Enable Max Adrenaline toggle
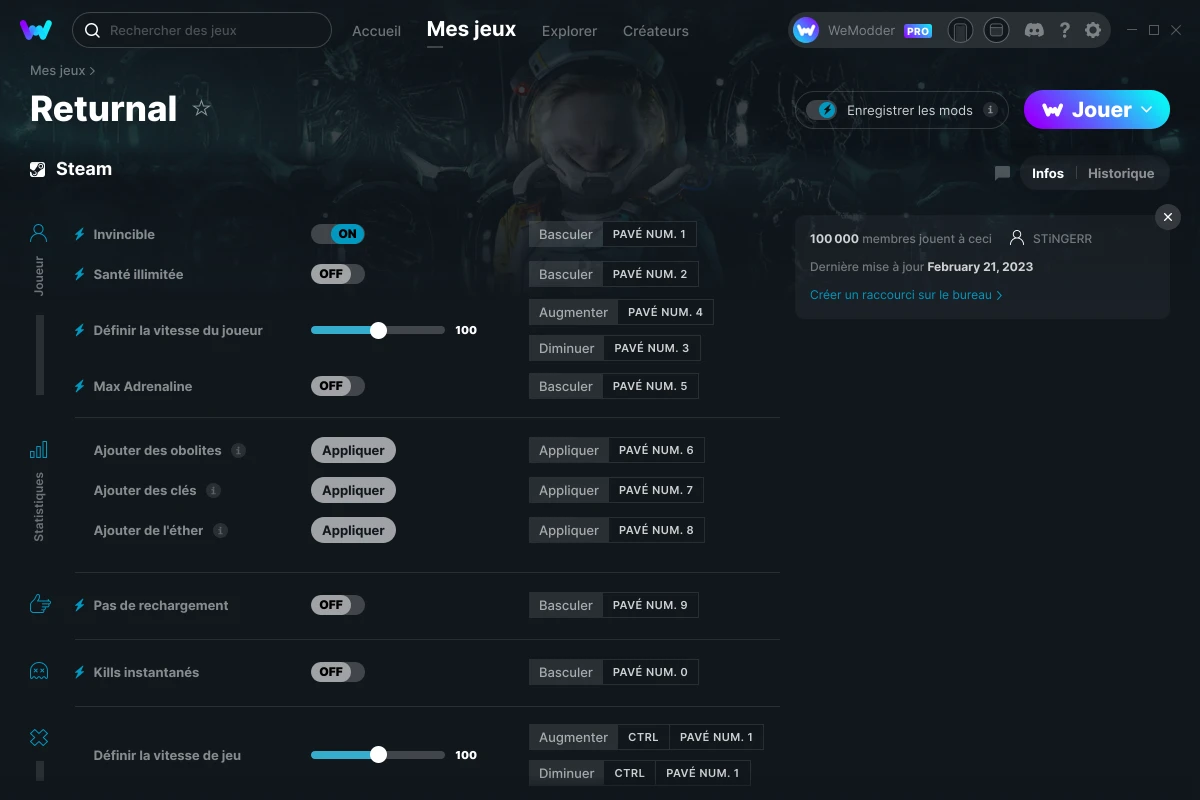 (x=338, y=386)
